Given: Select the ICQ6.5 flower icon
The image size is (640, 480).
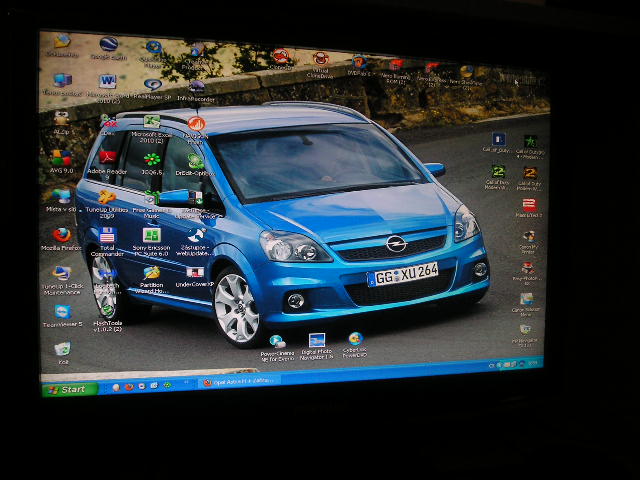Looking at the screenshot, I should 152,160.
